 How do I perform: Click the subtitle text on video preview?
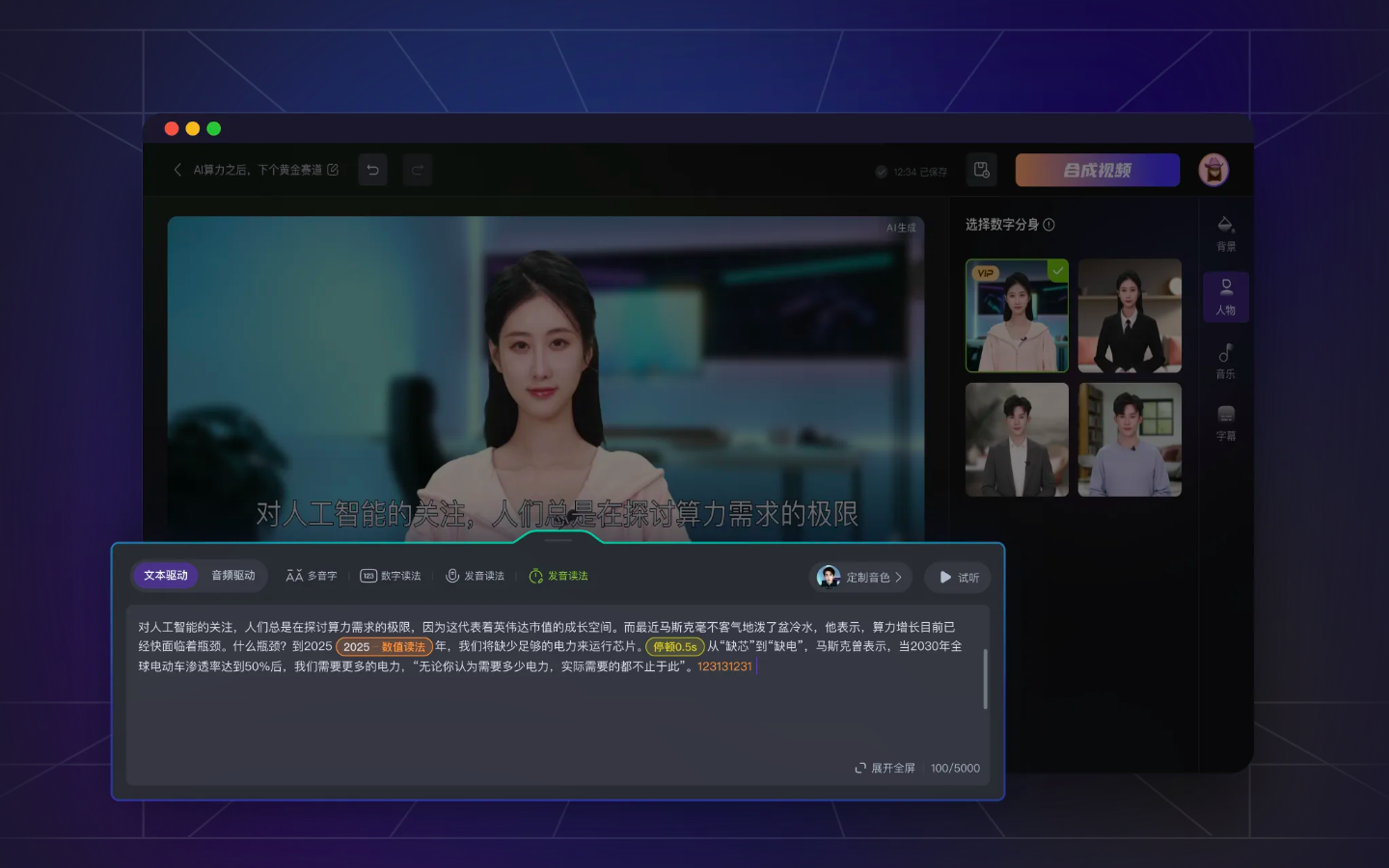[557, 514]
